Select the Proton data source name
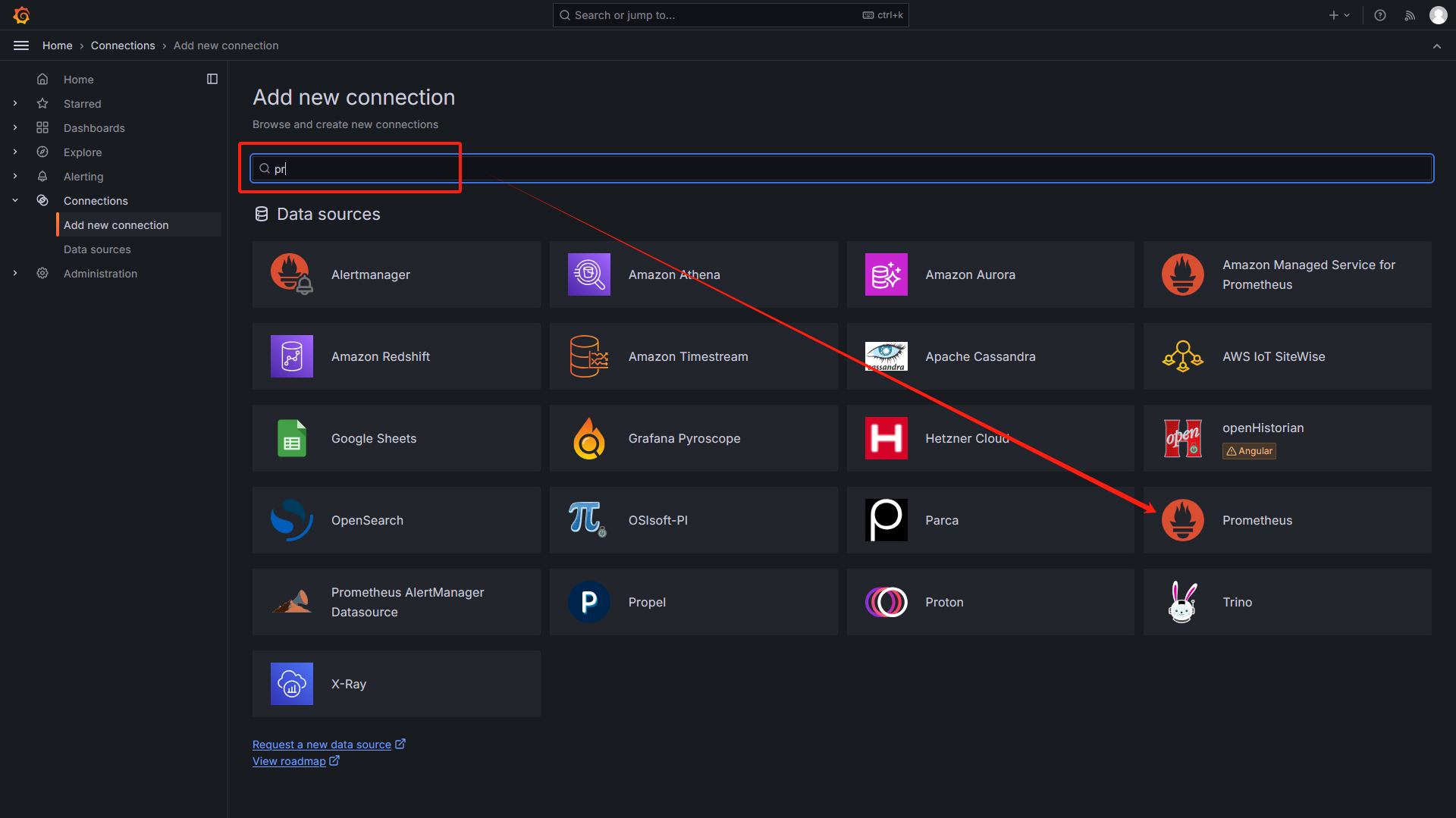The image size is (1456, 818). pos(944,602)
